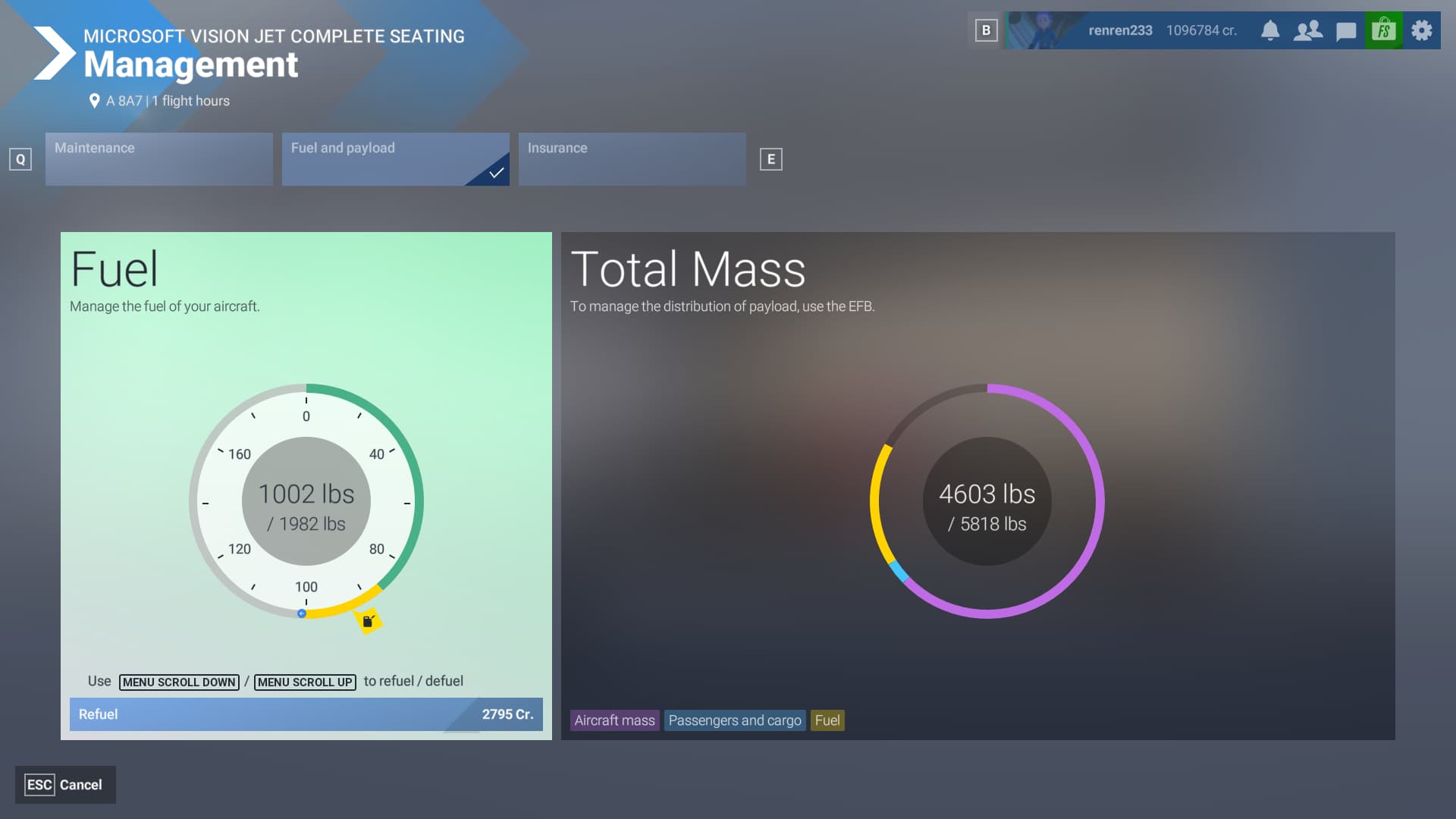Toggle the Fuel legend chip
Viewport: 1456px width, 819px height.
point(827,720)
